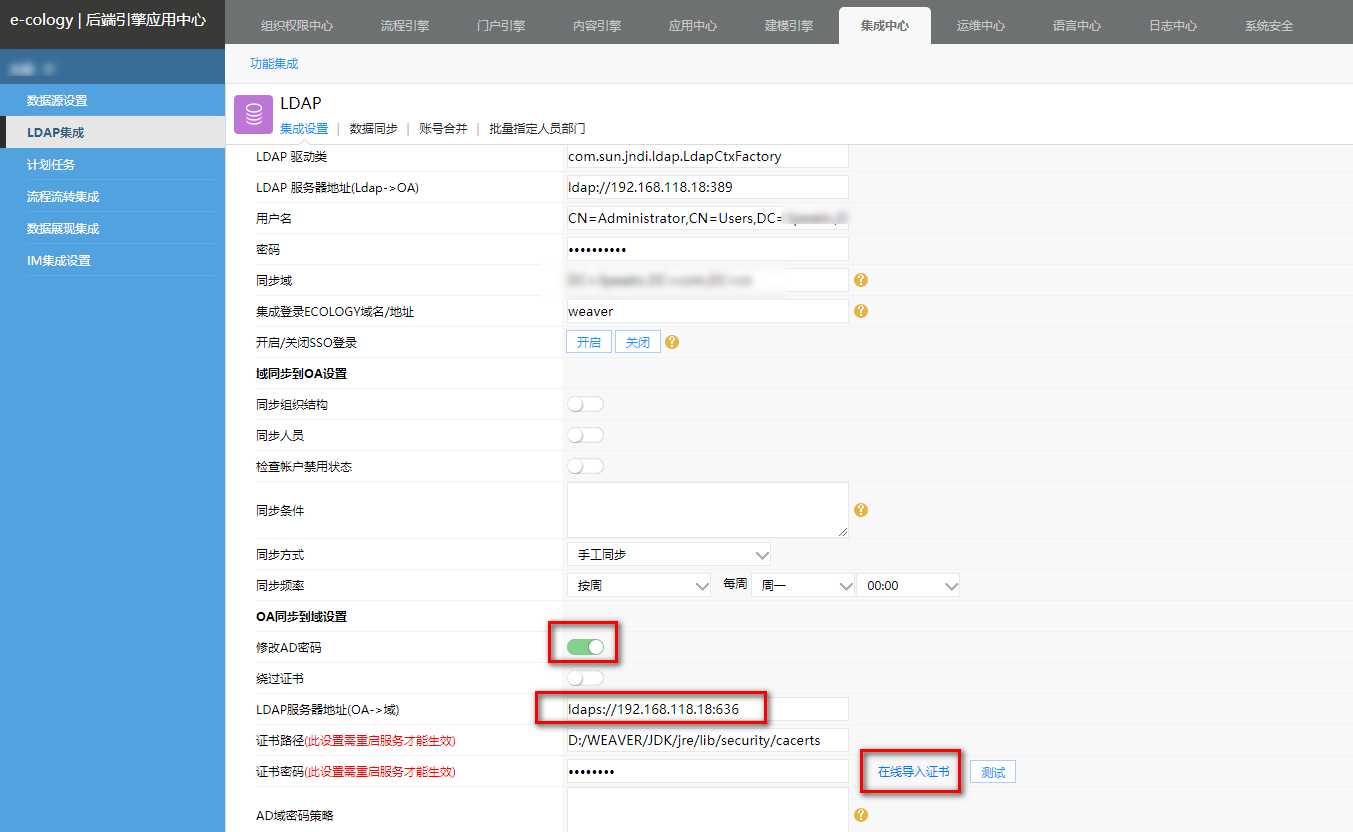
Task: Click help icon next to SSO 关闭 button
Action: point(672,342)
